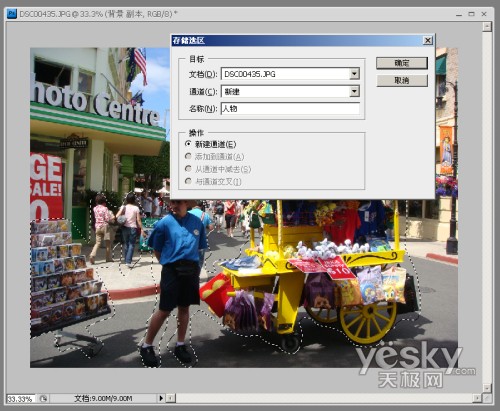Close the DSC00435.JPG document window
The width and height of the screenshot is (500, 411).
pos(484,14)
